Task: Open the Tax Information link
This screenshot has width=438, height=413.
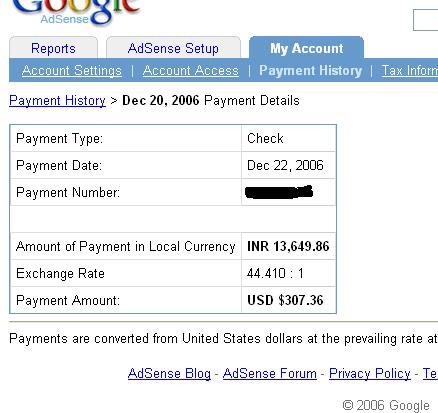Action: [410, 71]
